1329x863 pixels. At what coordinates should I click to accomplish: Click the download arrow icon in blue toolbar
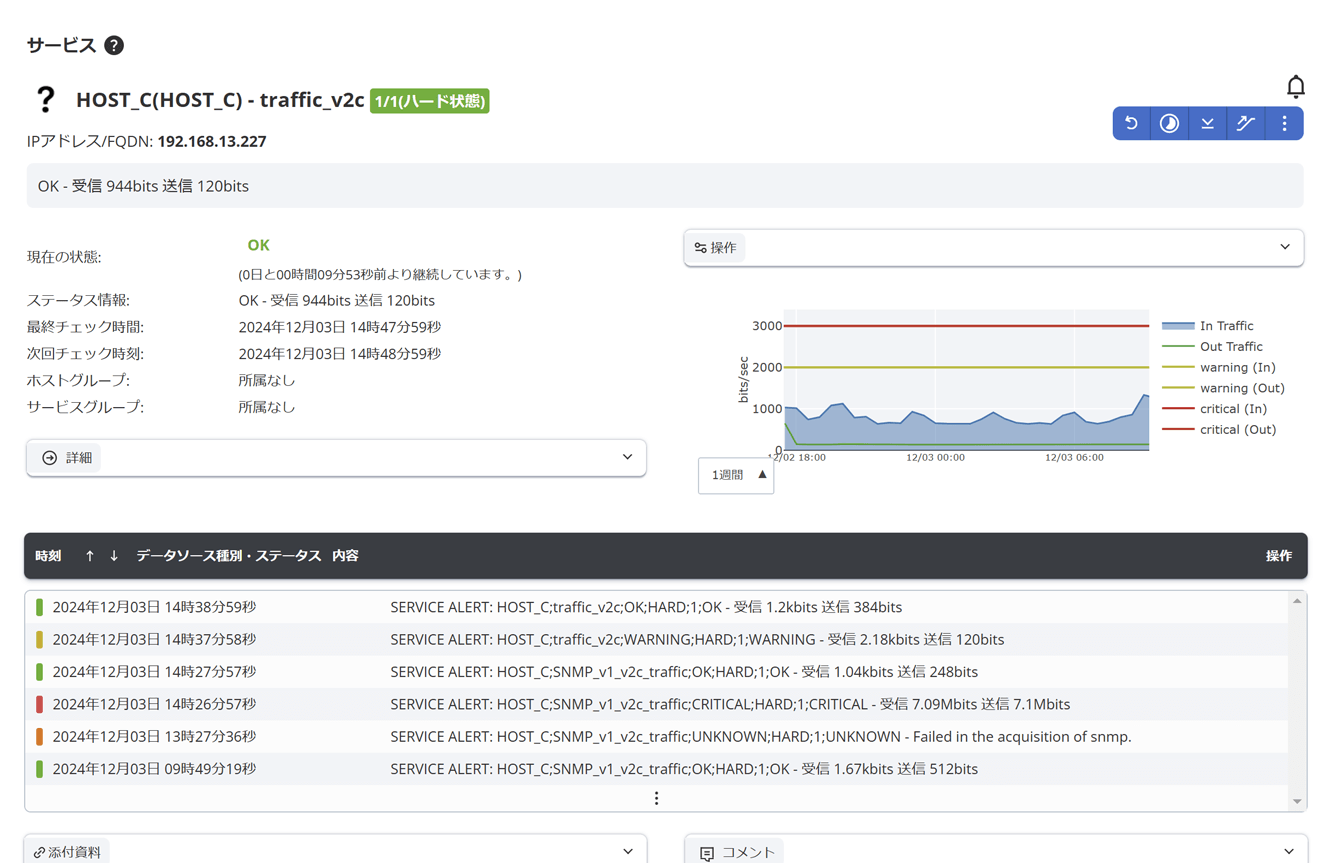click(1207, 123)
